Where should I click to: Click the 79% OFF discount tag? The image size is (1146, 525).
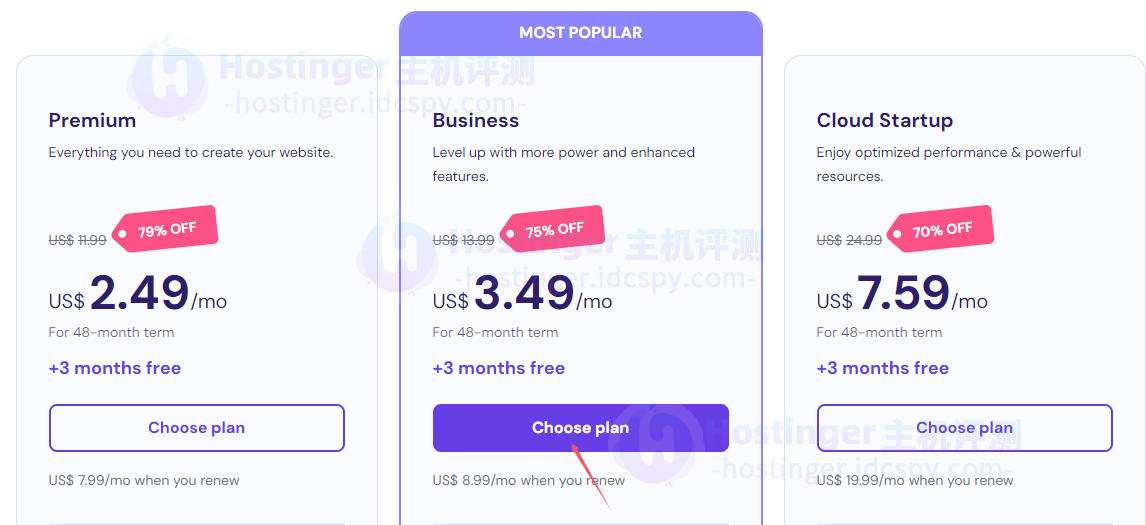[165, 230]
